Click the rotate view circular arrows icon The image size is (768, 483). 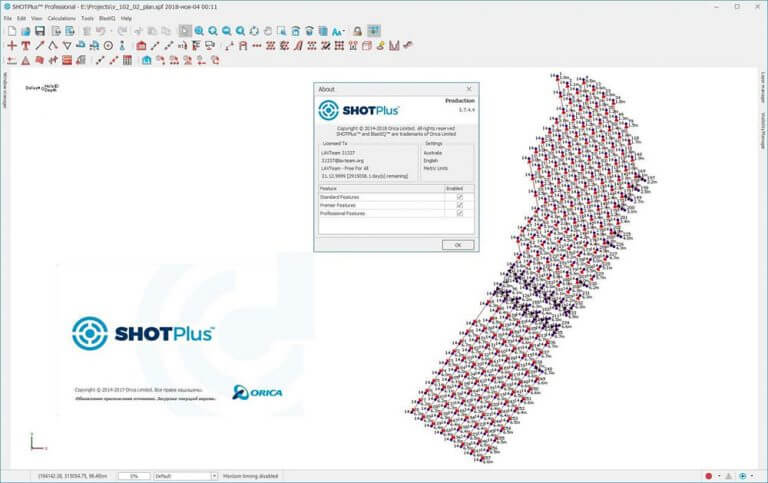(254, 31)
